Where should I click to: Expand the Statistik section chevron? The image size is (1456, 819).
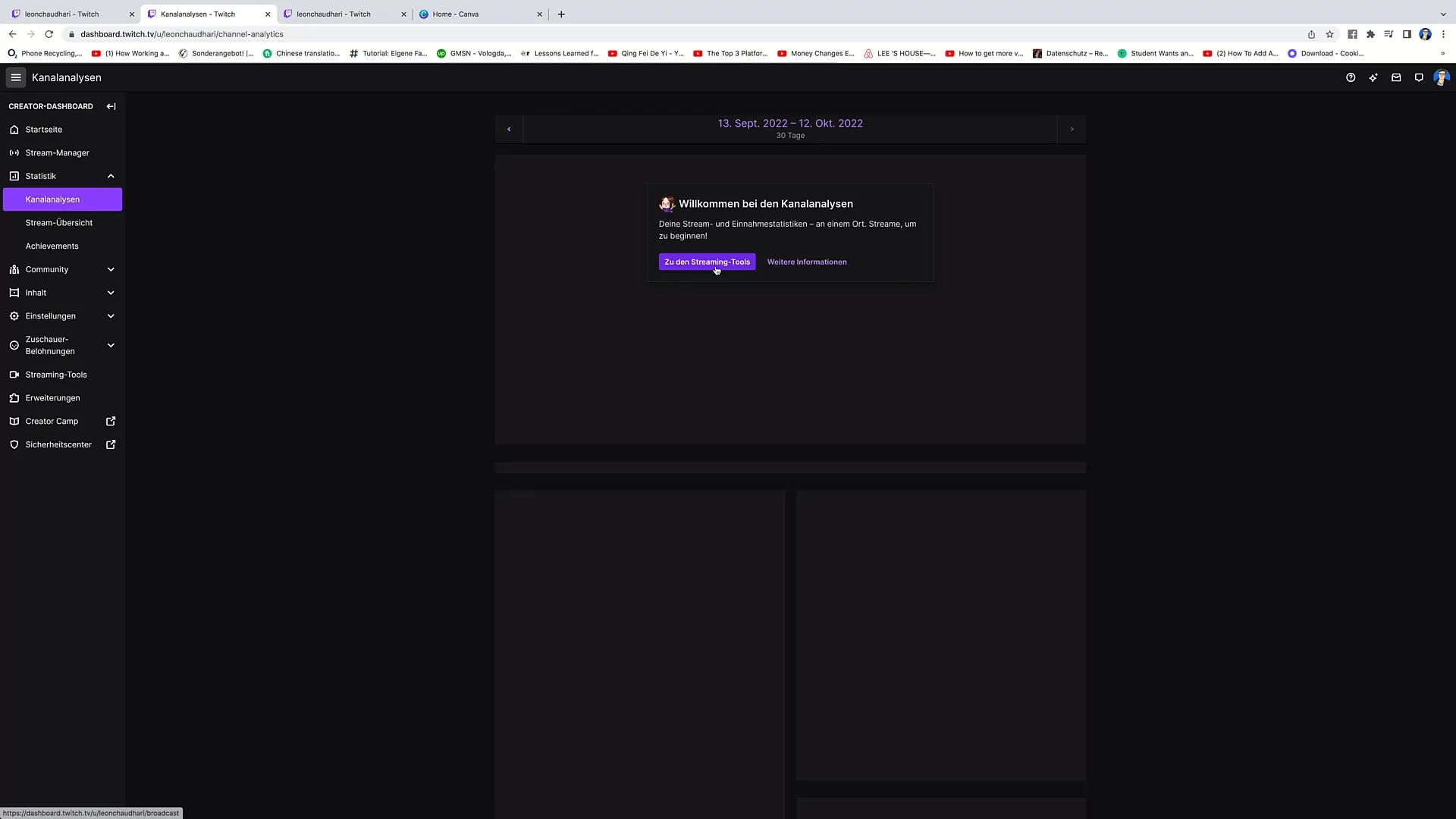click(x=111, y=176)
